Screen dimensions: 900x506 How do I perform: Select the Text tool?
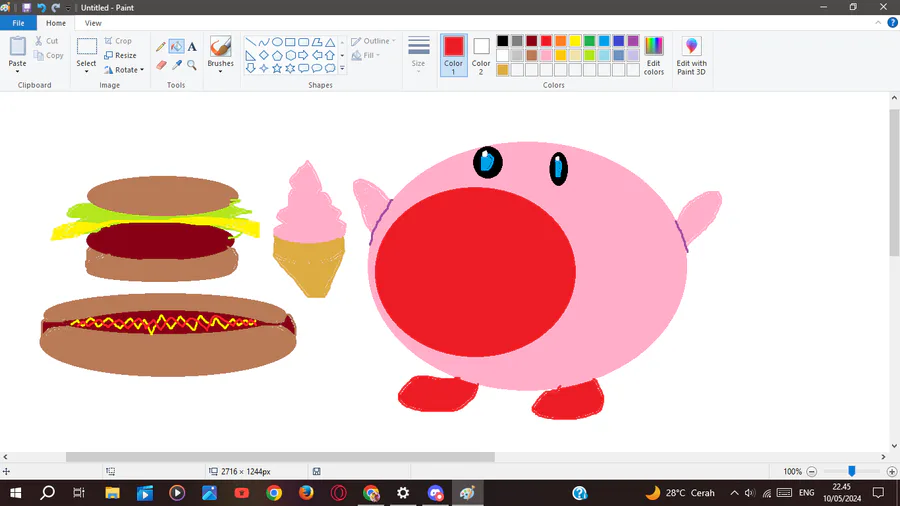coord(192,46)
